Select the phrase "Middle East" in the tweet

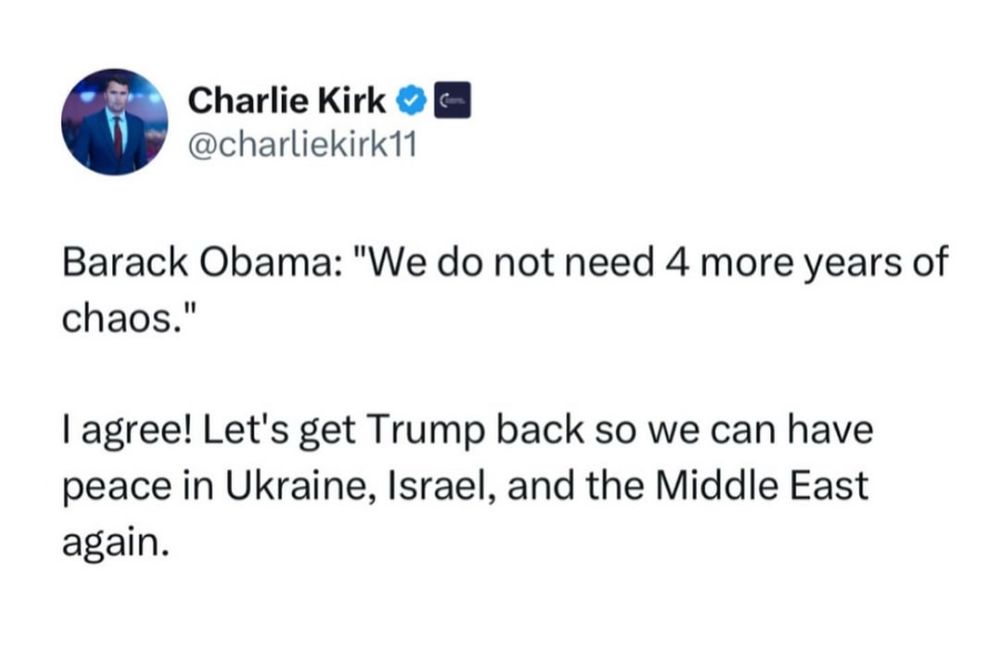pos(762,485)
